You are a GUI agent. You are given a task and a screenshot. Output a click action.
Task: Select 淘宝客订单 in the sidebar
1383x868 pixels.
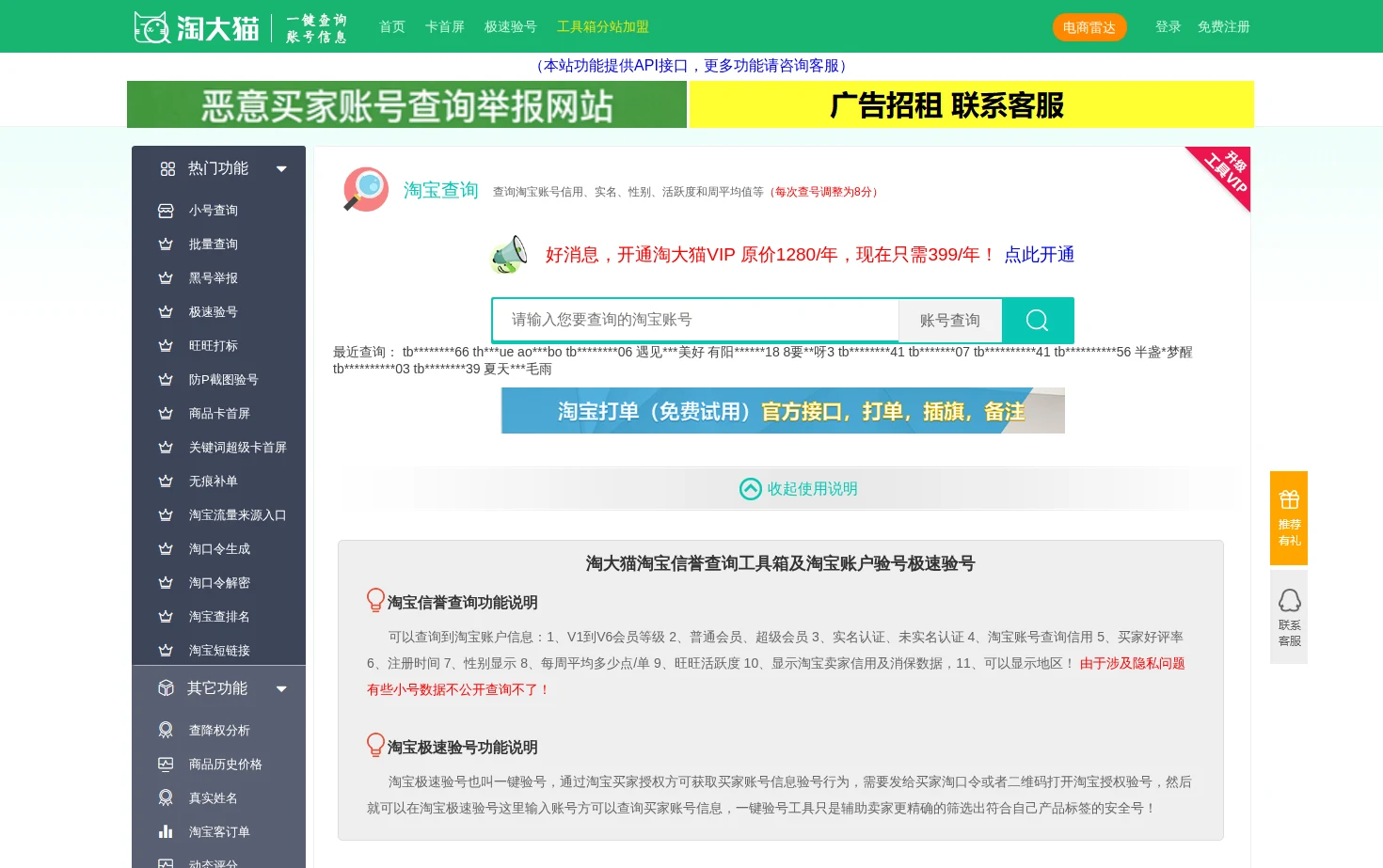[x=218, y=832]
